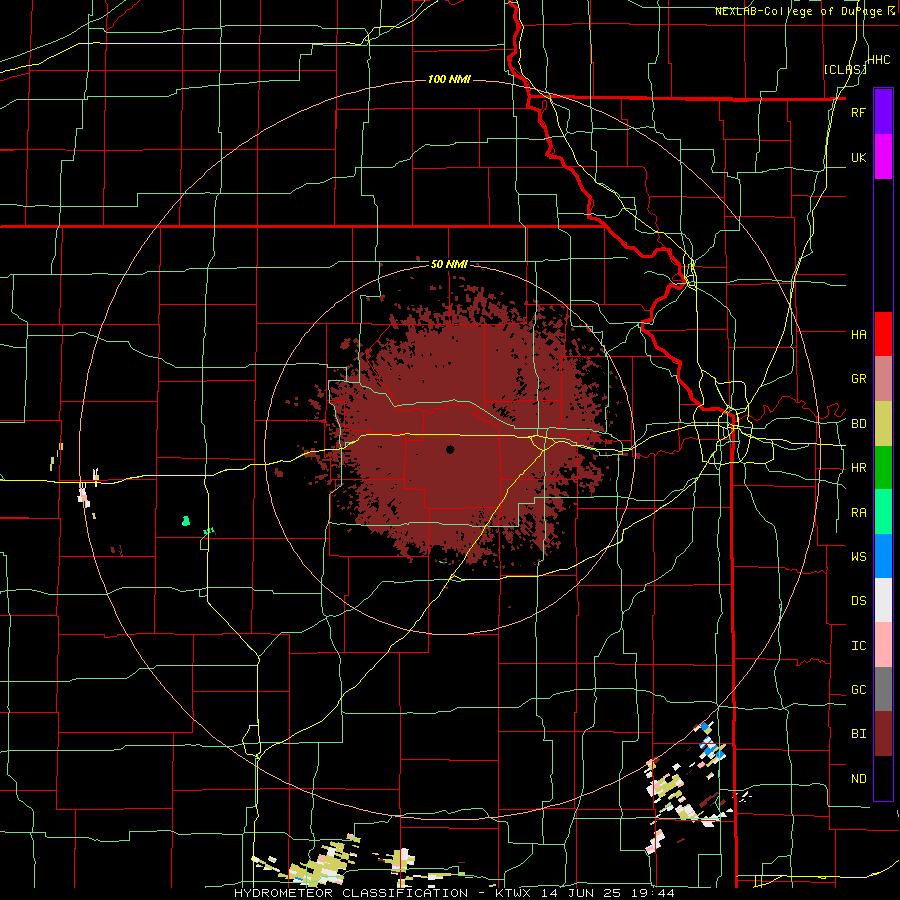Click the ND legend label
Viewport: 900px width, 900px height.
(858, 779)
